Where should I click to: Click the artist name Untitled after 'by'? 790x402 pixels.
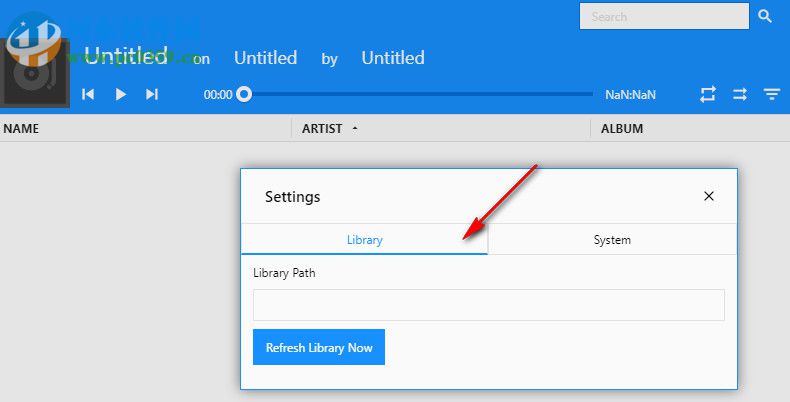393,58
